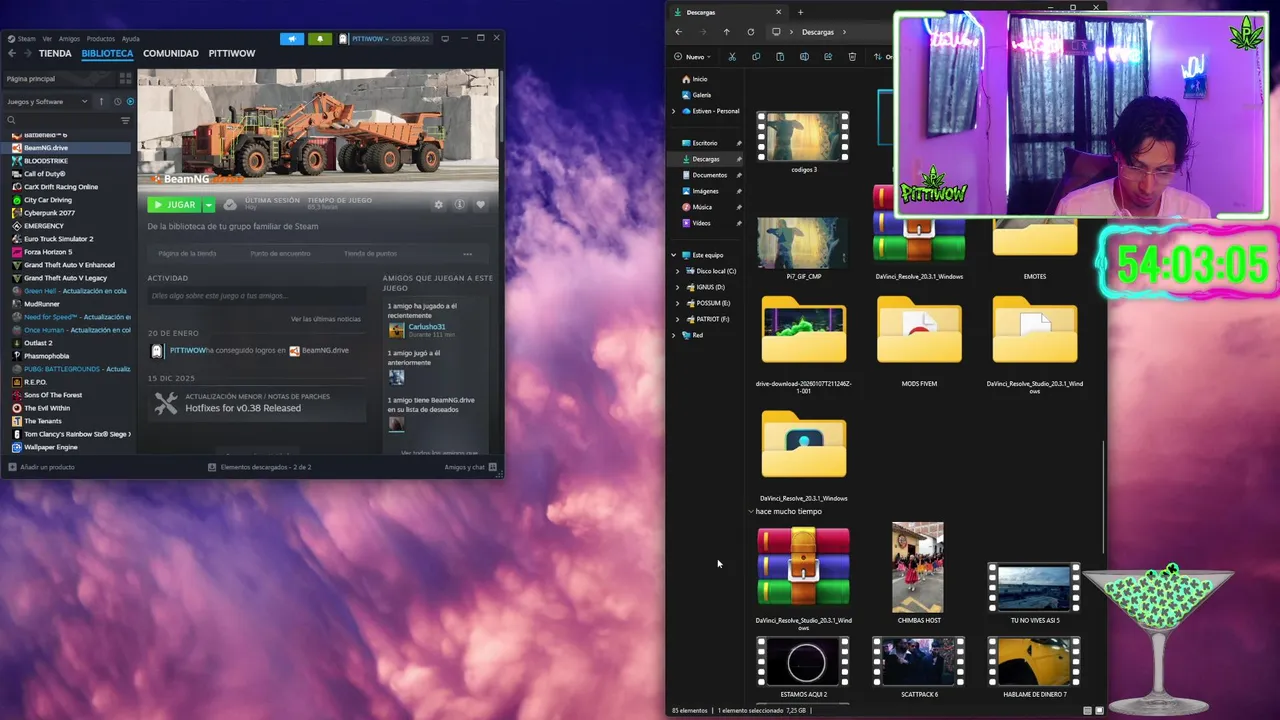Switch to the COMUNIDAD tab
Viewport: 1280px width, 720px height.
tap(171, 53)
